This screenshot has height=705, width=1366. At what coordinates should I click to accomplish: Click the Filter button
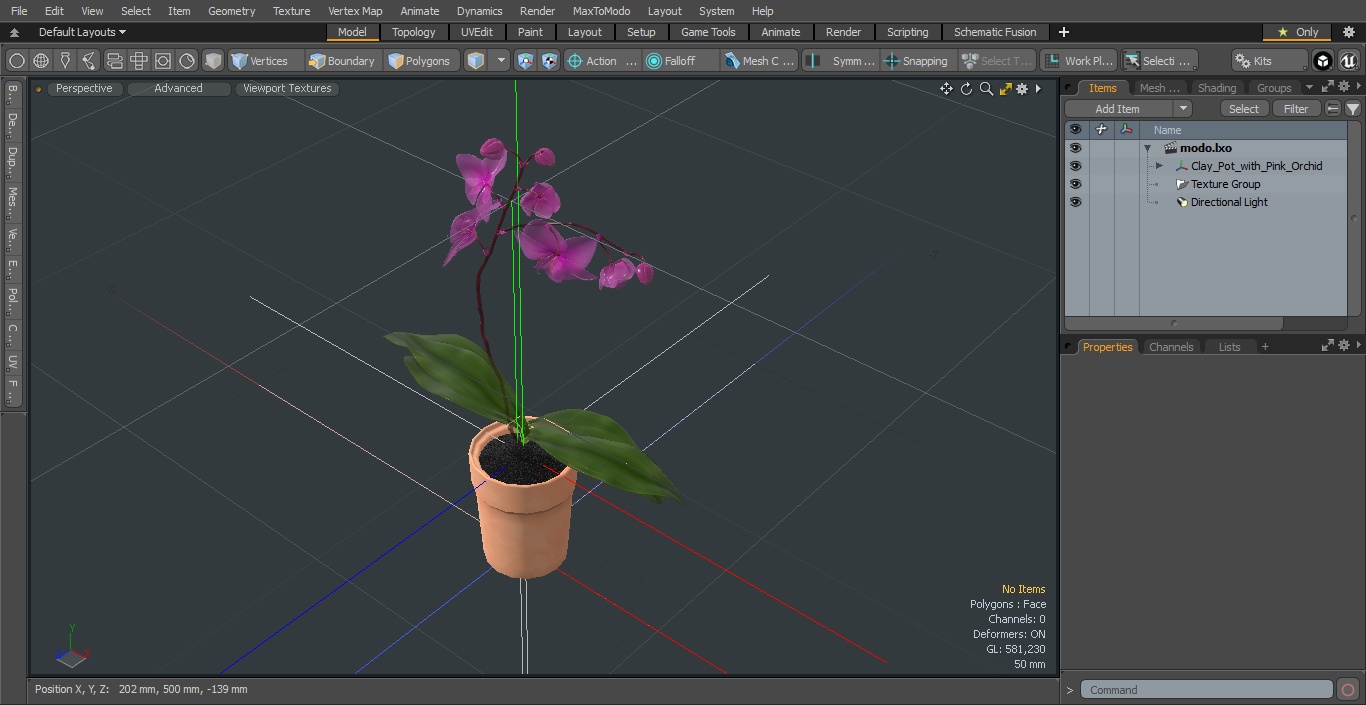[x=1296, y=109]
